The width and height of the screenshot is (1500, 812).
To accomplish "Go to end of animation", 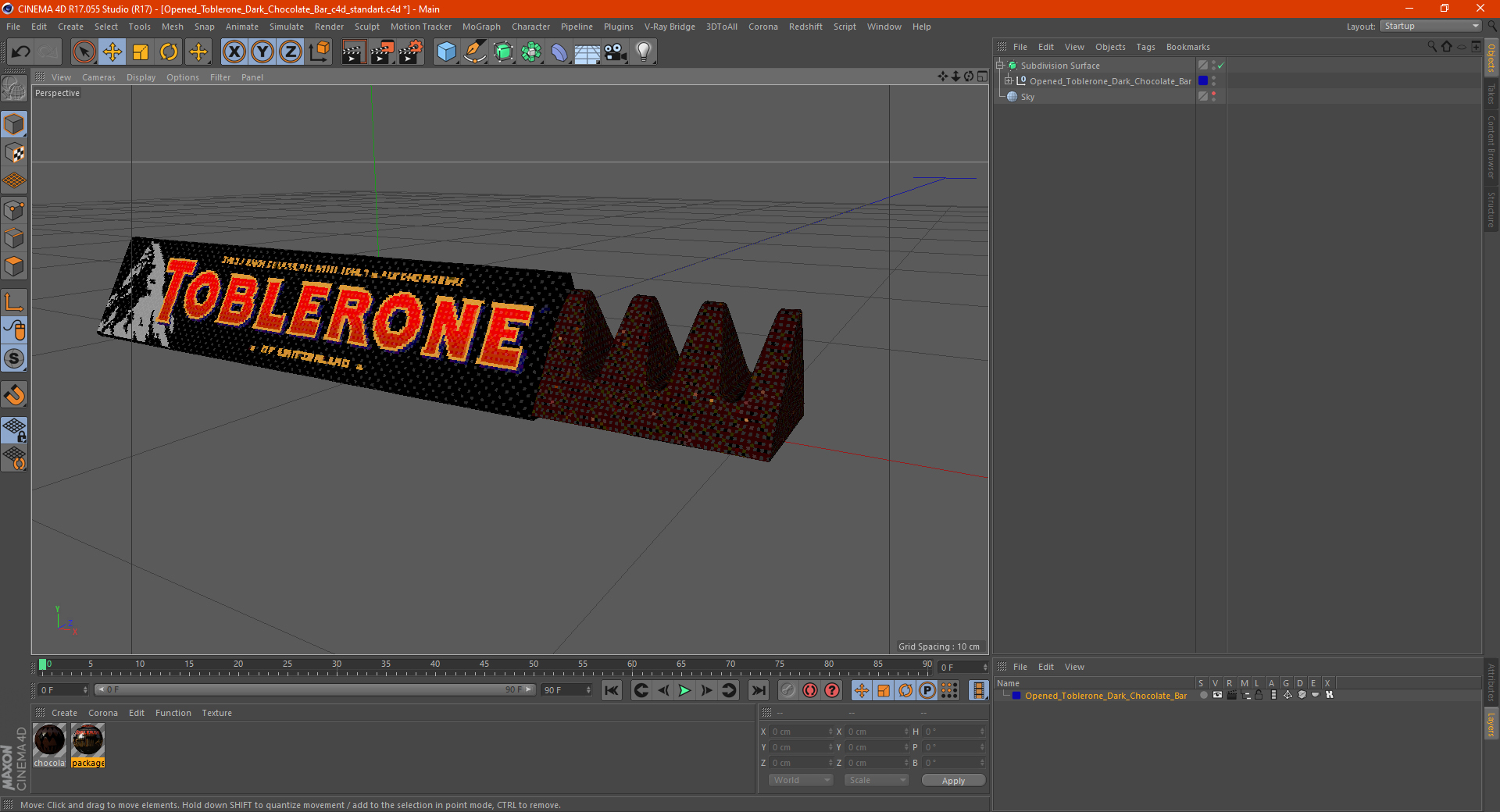I will [758, 690].
